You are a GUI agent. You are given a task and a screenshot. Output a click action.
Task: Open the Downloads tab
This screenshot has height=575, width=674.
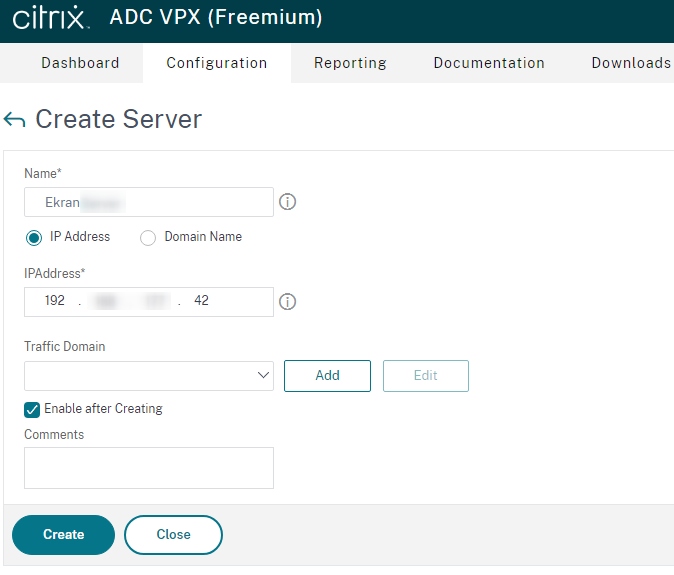631,63
